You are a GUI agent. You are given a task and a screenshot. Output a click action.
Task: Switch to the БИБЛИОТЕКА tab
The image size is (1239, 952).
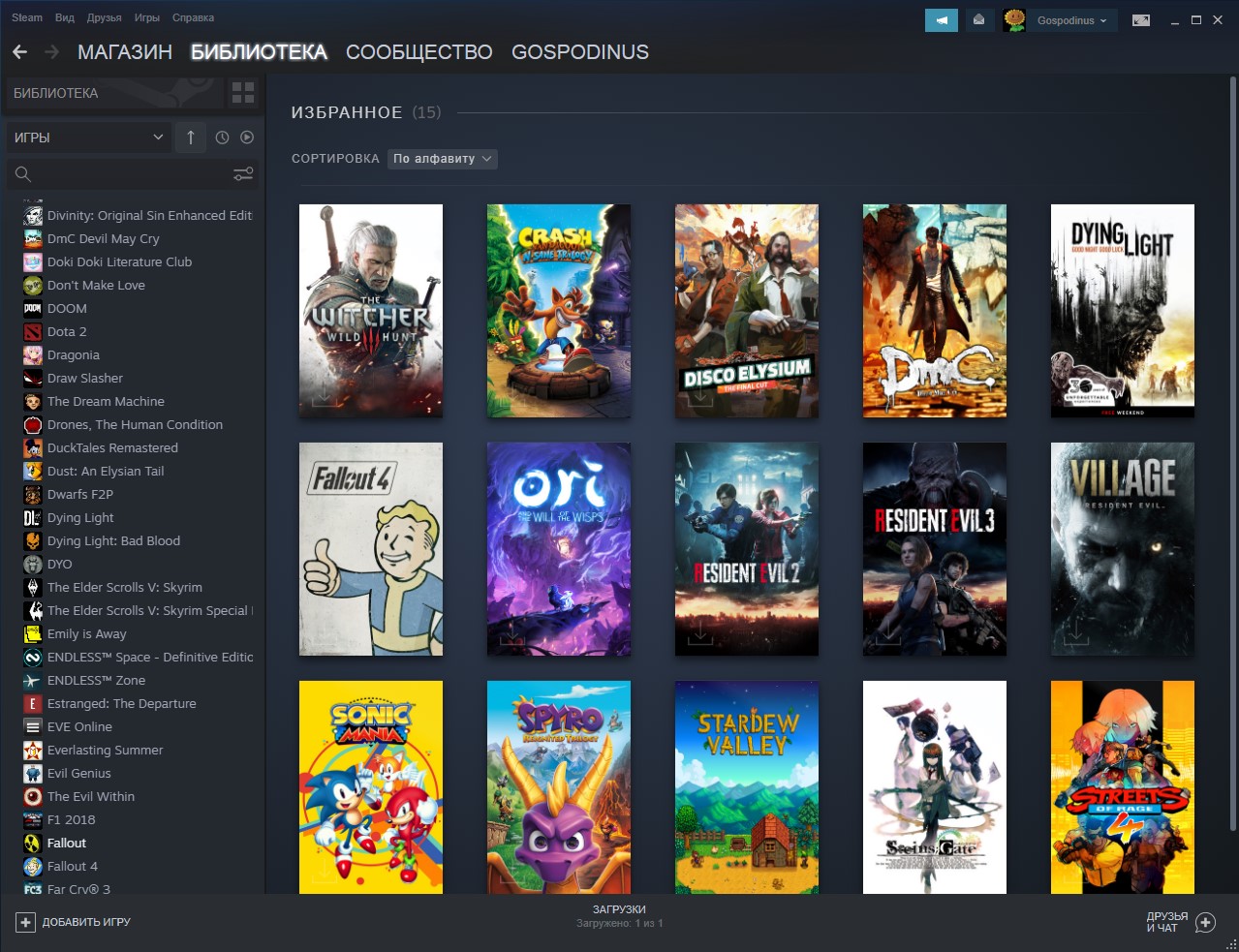pyautogui.click(x=259, y=52)
